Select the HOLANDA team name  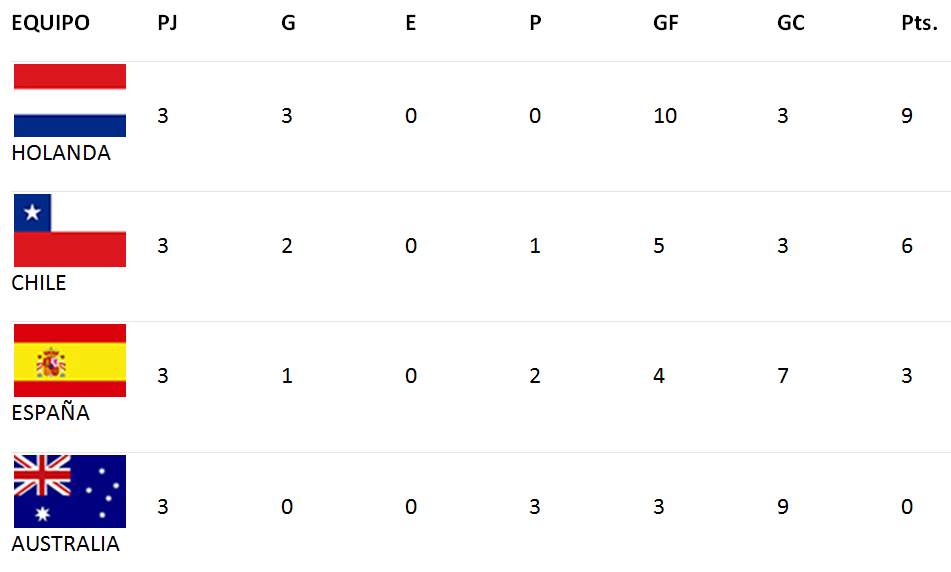(61, 153)
